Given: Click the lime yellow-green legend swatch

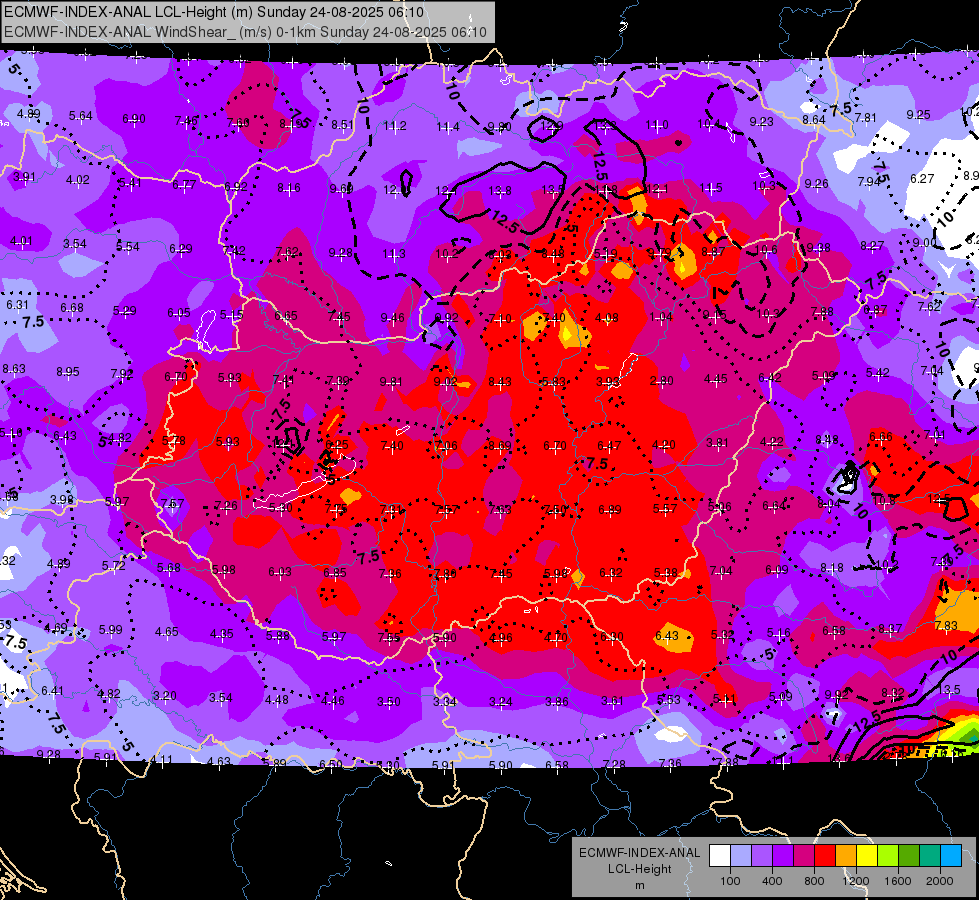Looking at the screenshot, I should point(888,856).
